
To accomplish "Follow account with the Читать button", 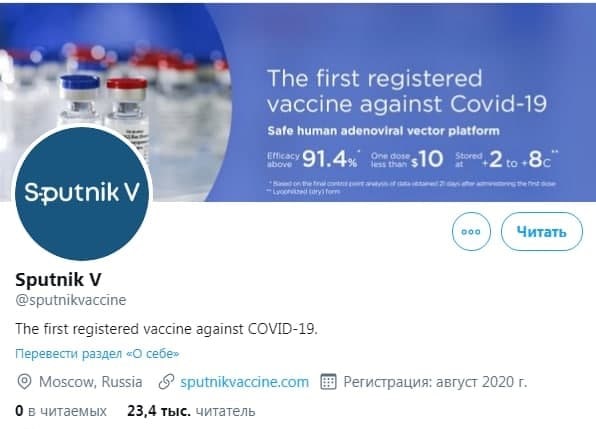I will (542, 231).
